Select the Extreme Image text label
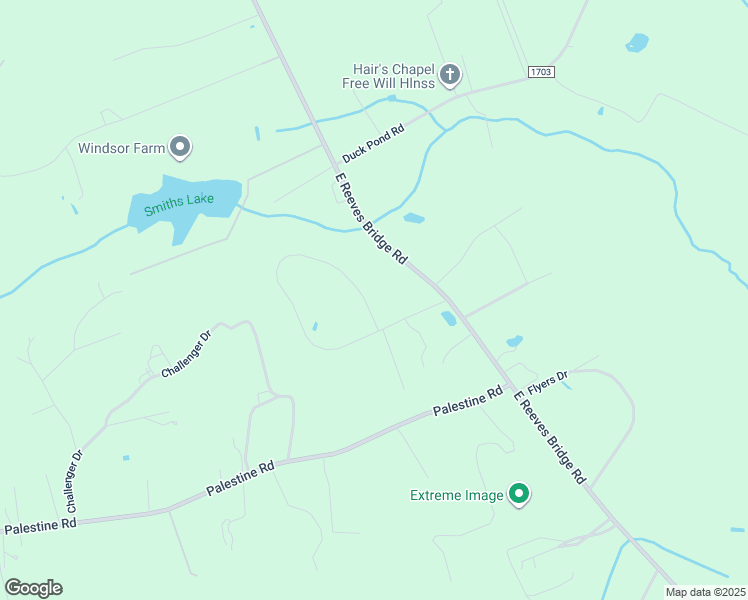Viewport: 748px width, 600px height. click(x=457, y=495)
